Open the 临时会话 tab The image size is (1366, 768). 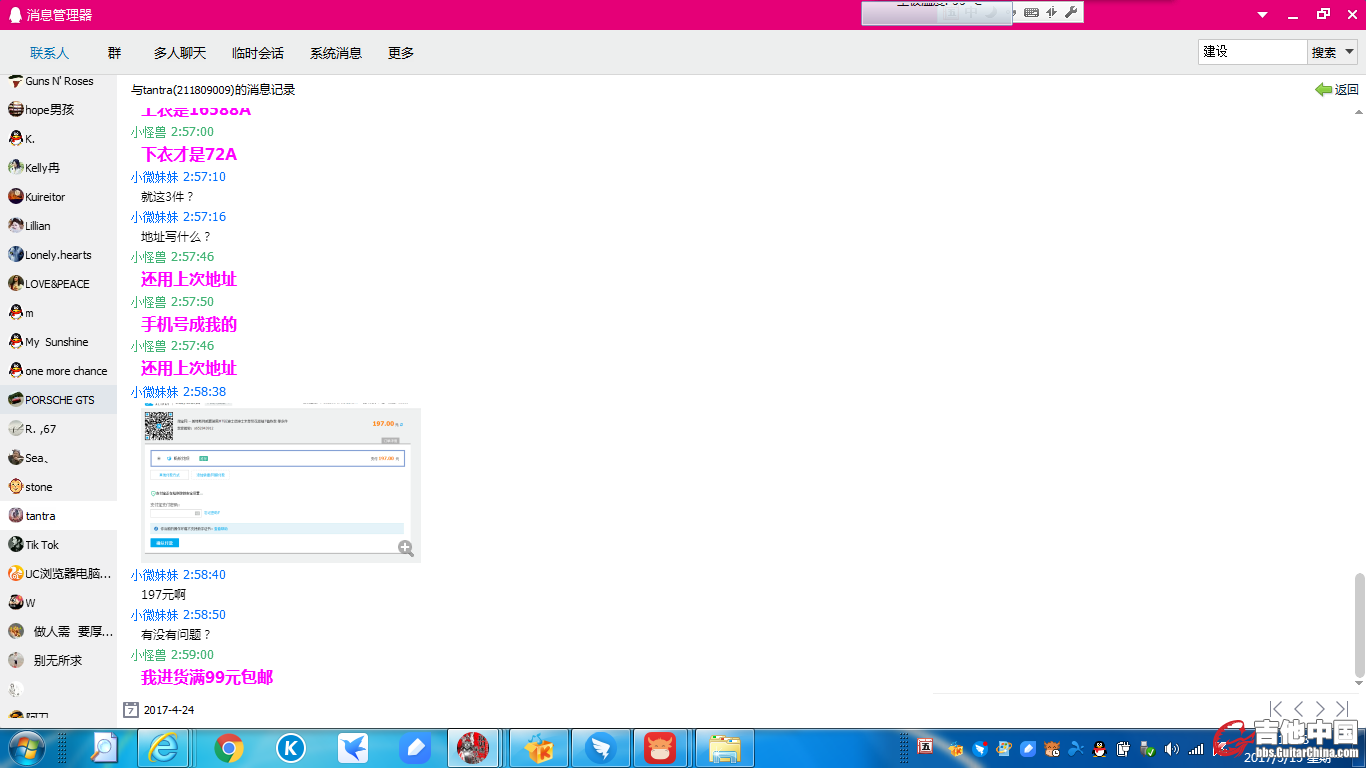(x=257, y=53)
